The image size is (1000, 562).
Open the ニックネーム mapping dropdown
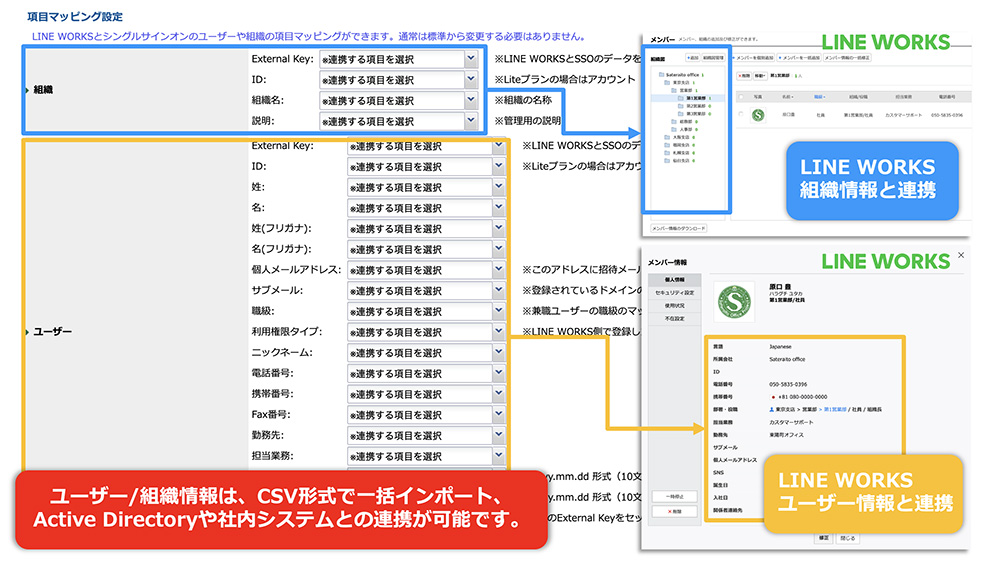(x=427, y=353)
